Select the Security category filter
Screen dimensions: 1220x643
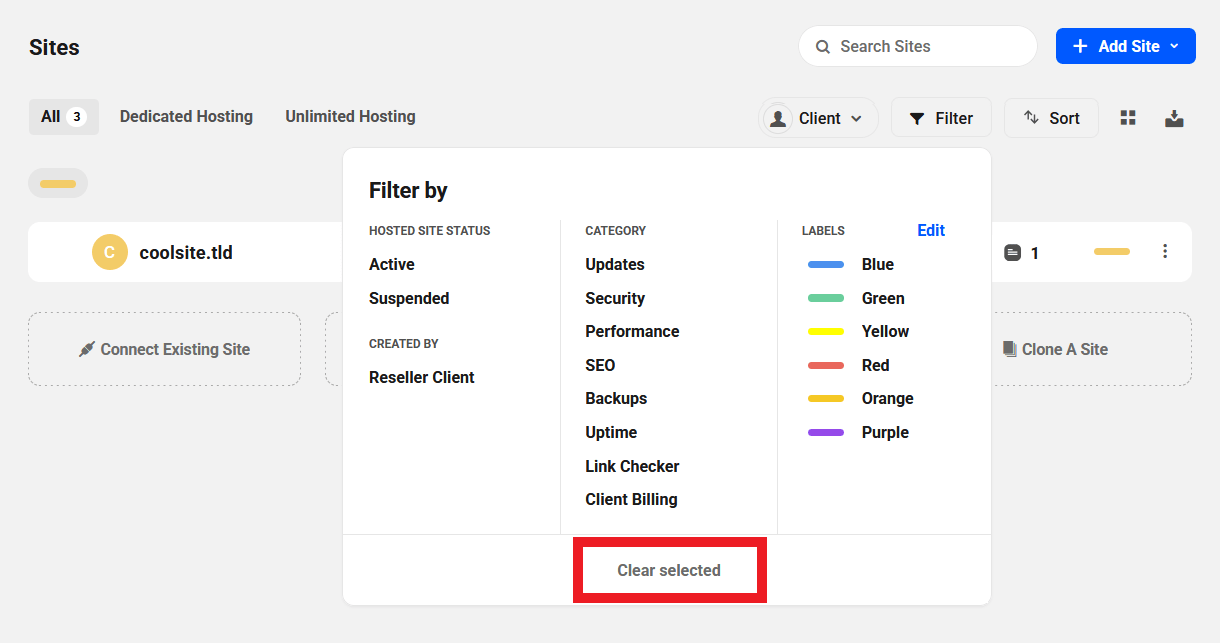615,298
